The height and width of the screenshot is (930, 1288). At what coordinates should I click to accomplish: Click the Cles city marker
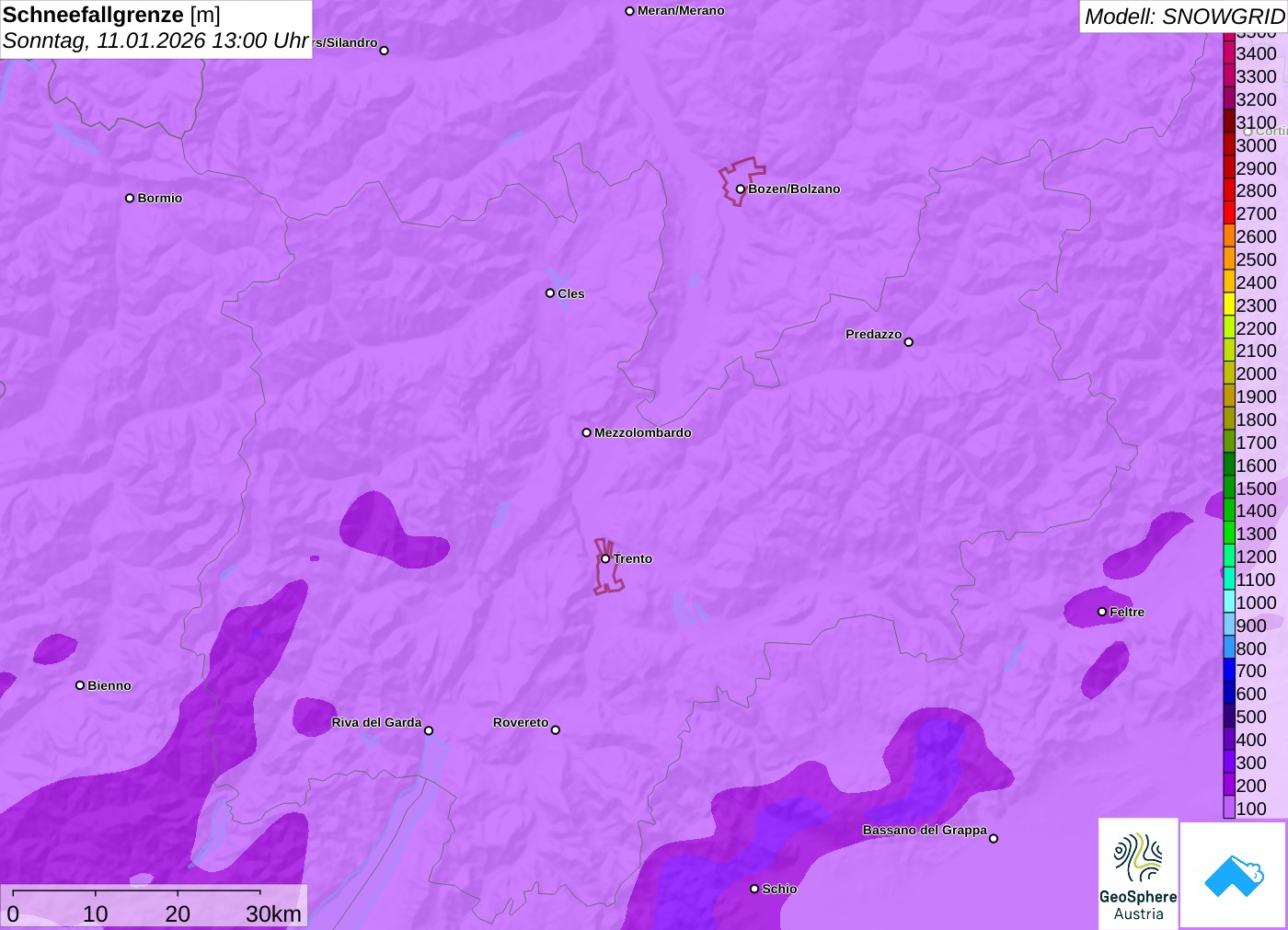click(550, 293)
